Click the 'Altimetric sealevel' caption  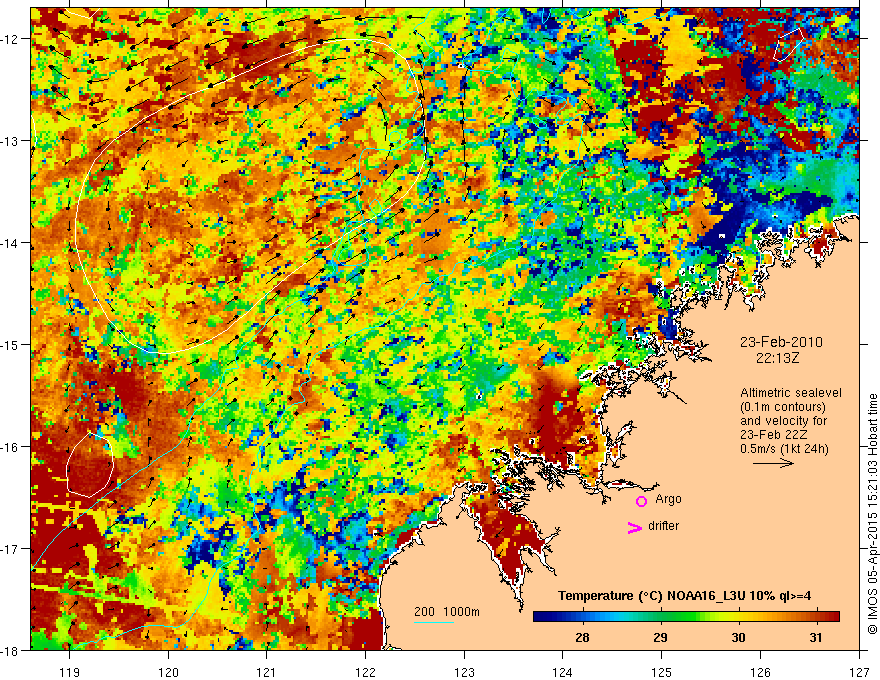[x=791, y=393]
